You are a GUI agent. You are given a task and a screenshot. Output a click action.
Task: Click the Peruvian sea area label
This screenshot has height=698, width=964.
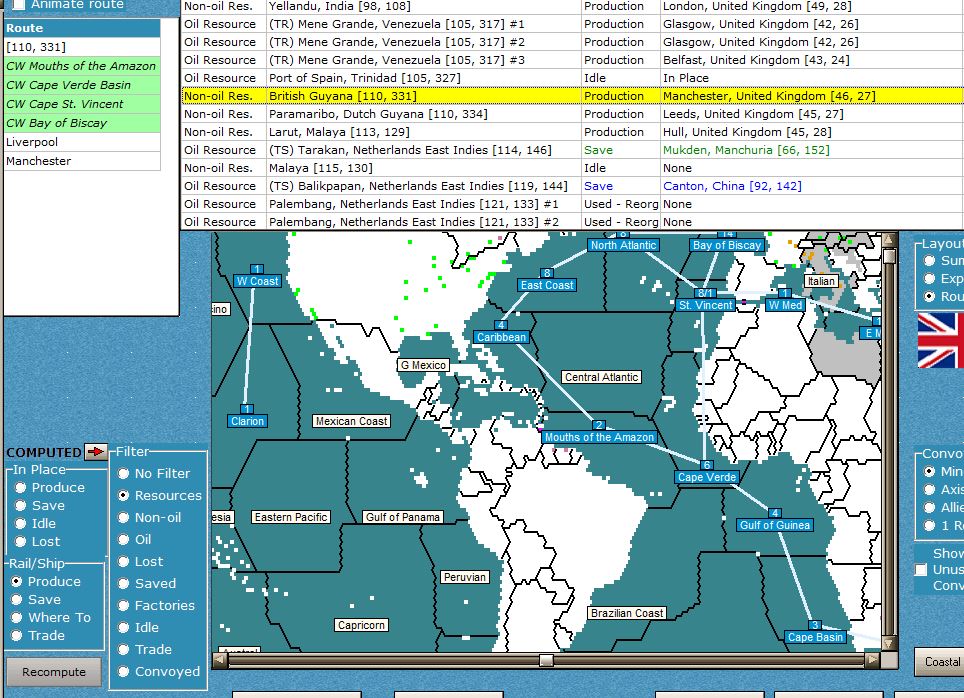coord(465,577)
